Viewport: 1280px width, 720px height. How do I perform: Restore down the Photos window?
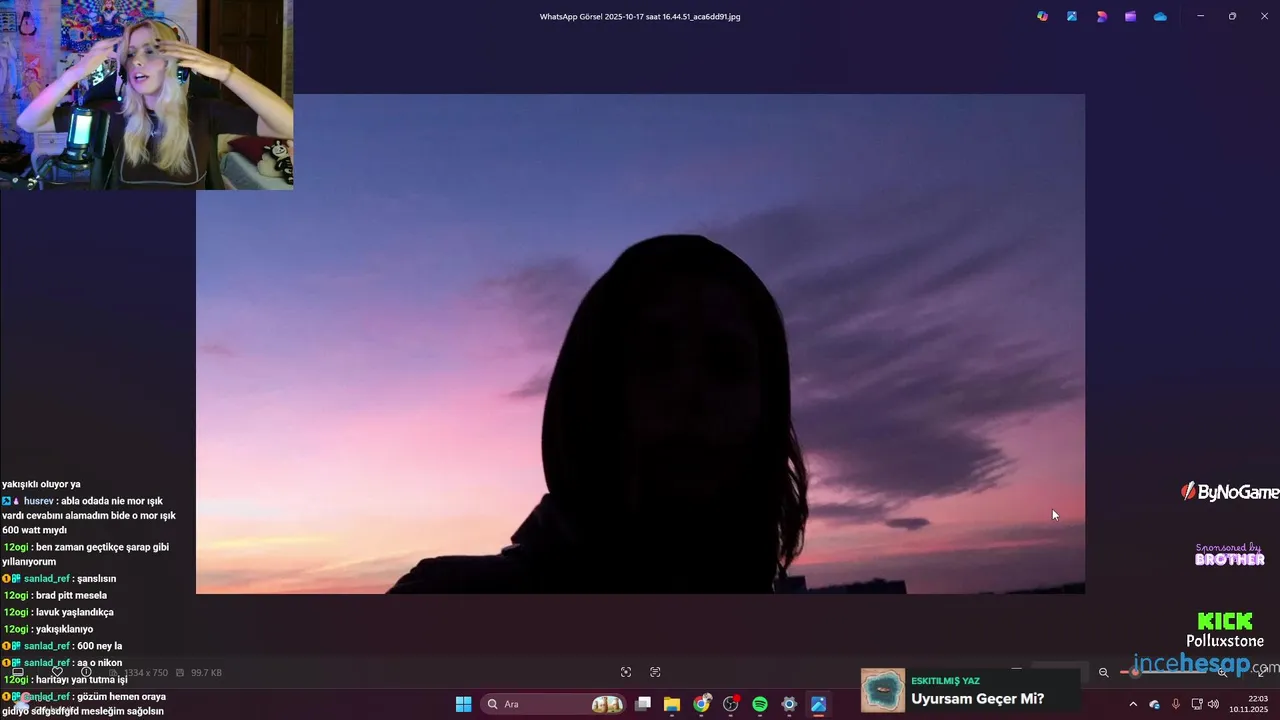pos(1232,16)
